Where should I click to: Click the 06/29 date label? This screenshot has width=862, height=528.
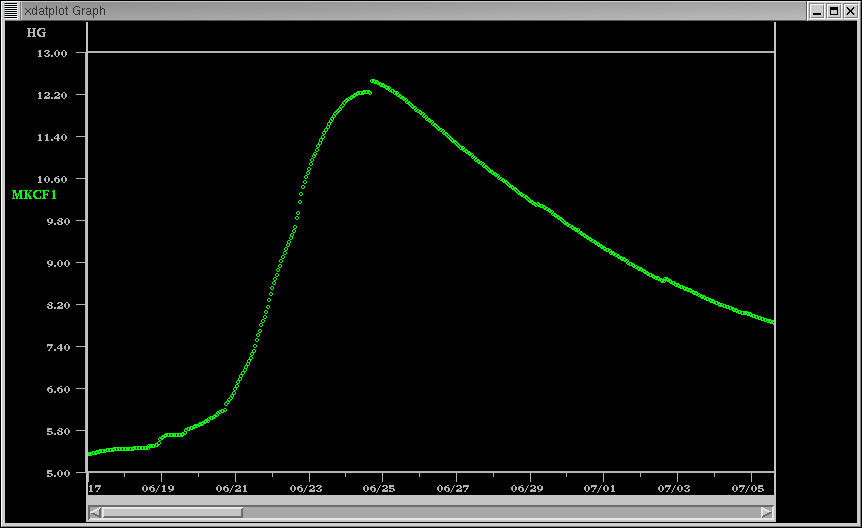coord(527,488)
